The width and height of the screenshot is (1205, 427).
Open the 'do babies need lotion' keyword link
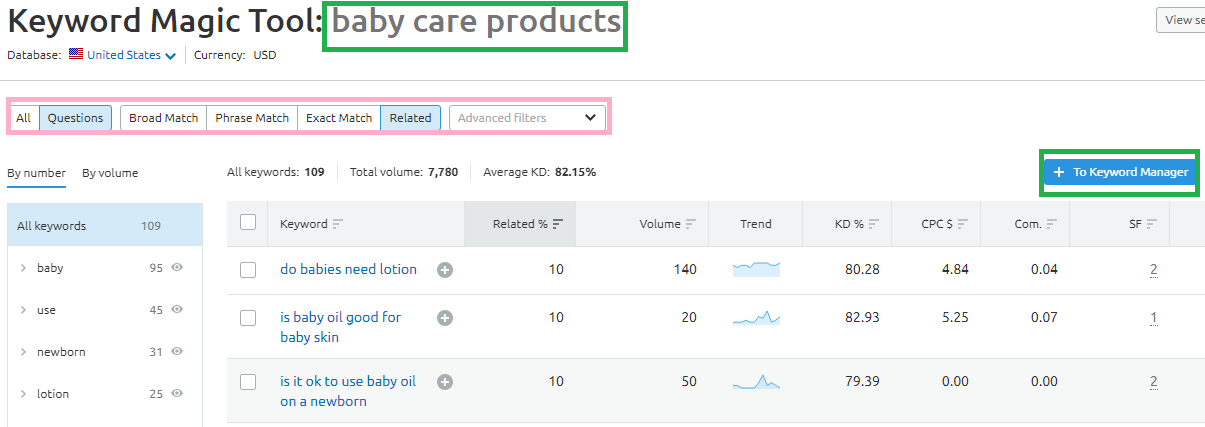348,270
